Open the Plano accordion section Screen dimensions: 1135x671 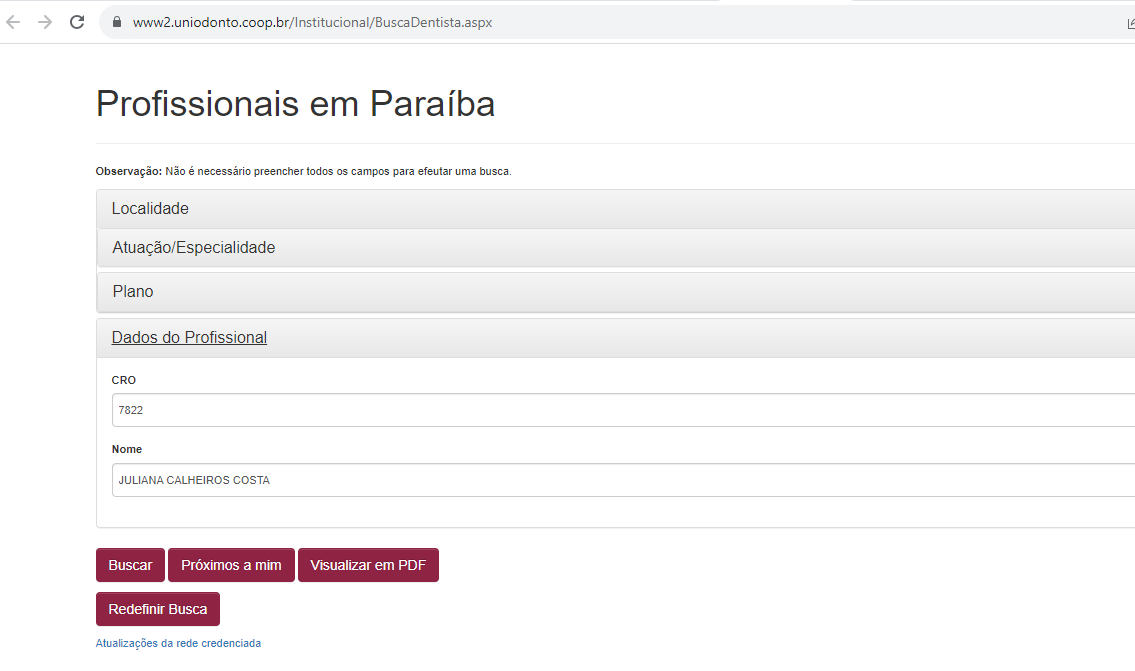click(x=133, y=292)
